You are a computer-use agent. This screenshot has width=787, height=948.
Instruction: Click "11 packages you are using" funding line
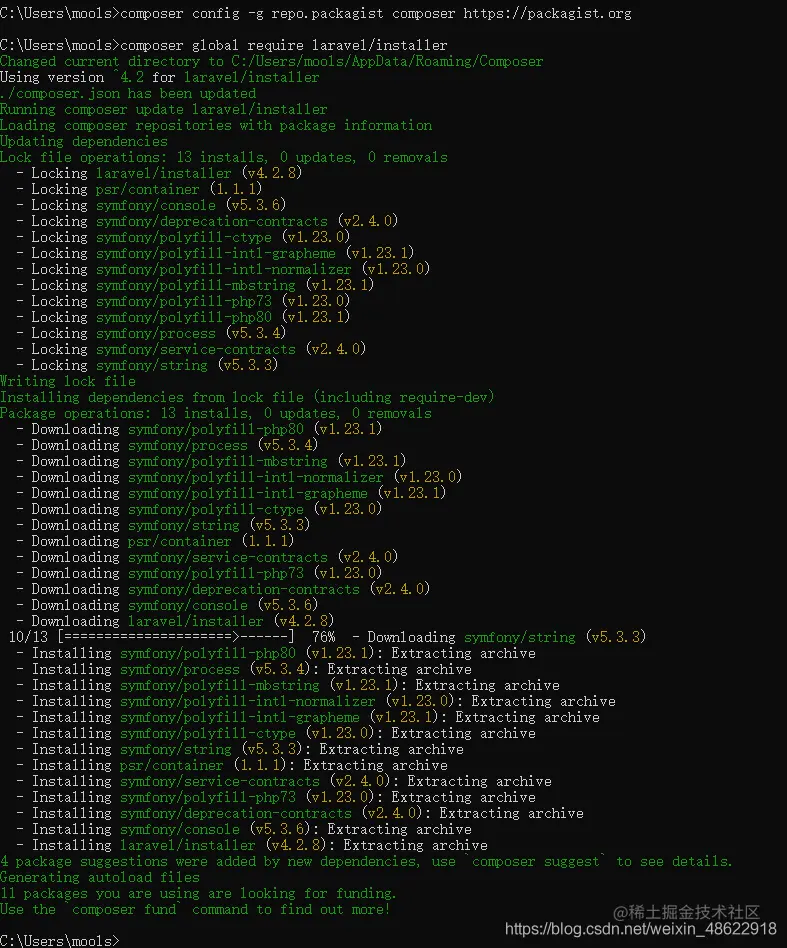(x=198, y=893)
